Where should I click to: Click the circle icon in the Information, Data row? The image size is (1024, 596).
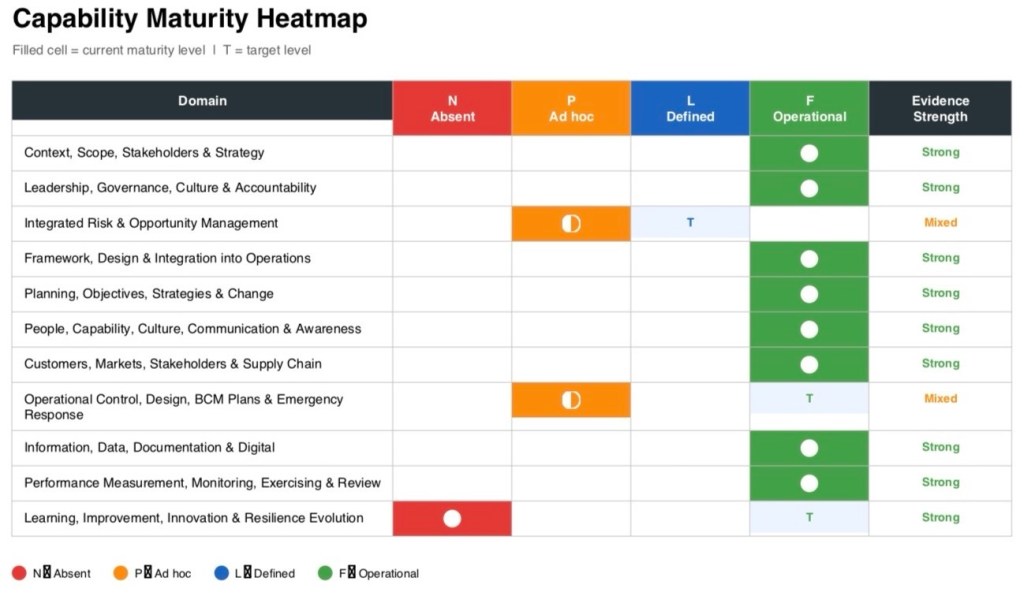click(x=809, y=448)
